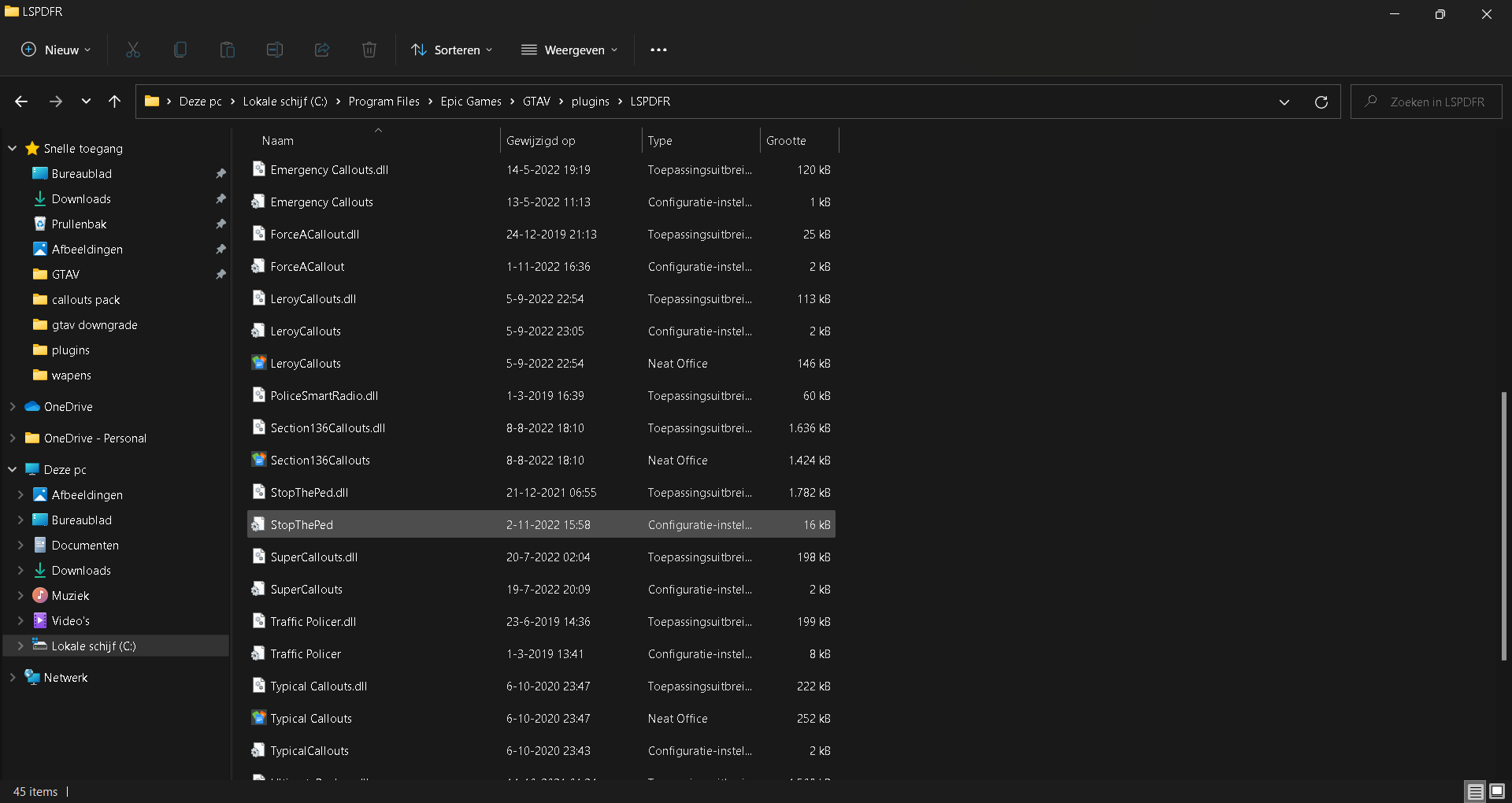This screenshot has width=1512, height=803.
Task: Click the Nieuw button
Action: pos(56,50)
